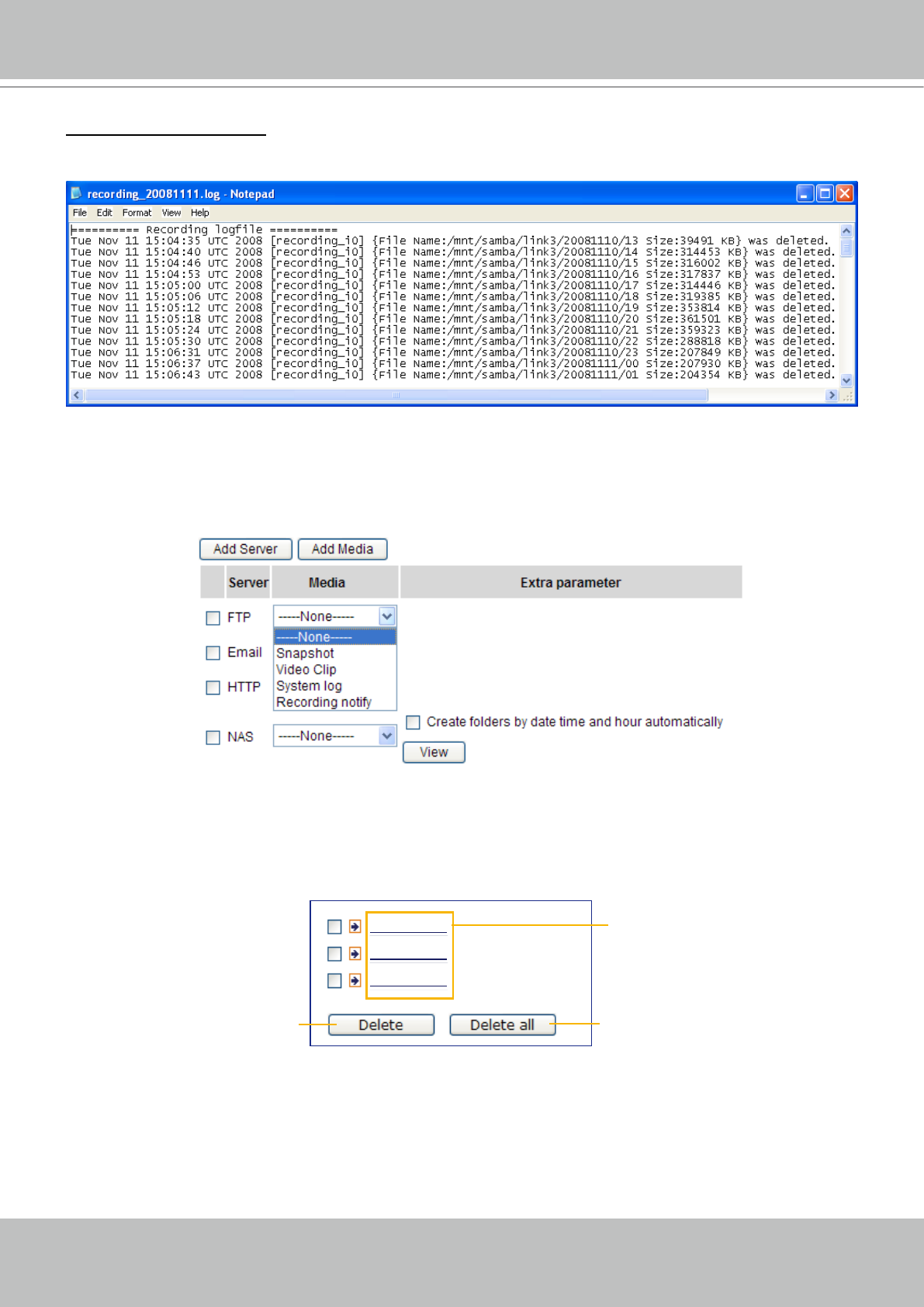Viewport: 924px width, 1307px height.
Task: Choose System log from the media list
Action: click(335, 686)
